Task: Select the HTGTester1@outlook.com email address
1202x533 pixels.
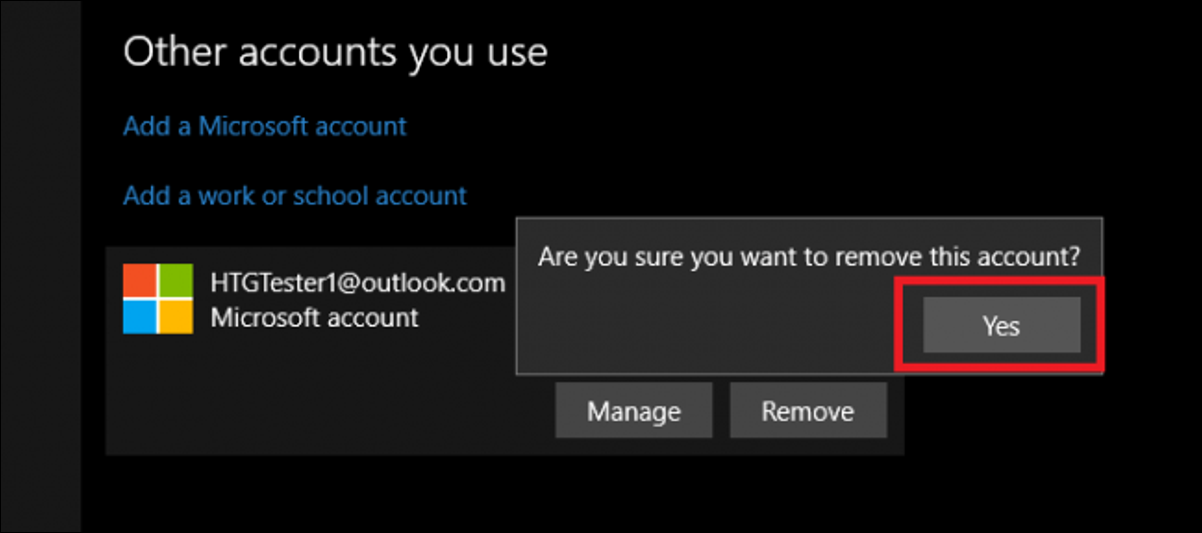Action: tap(357, 283)
